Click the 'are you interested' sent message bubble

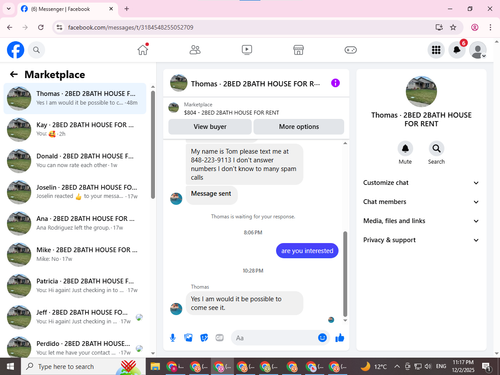pos(307,251)
